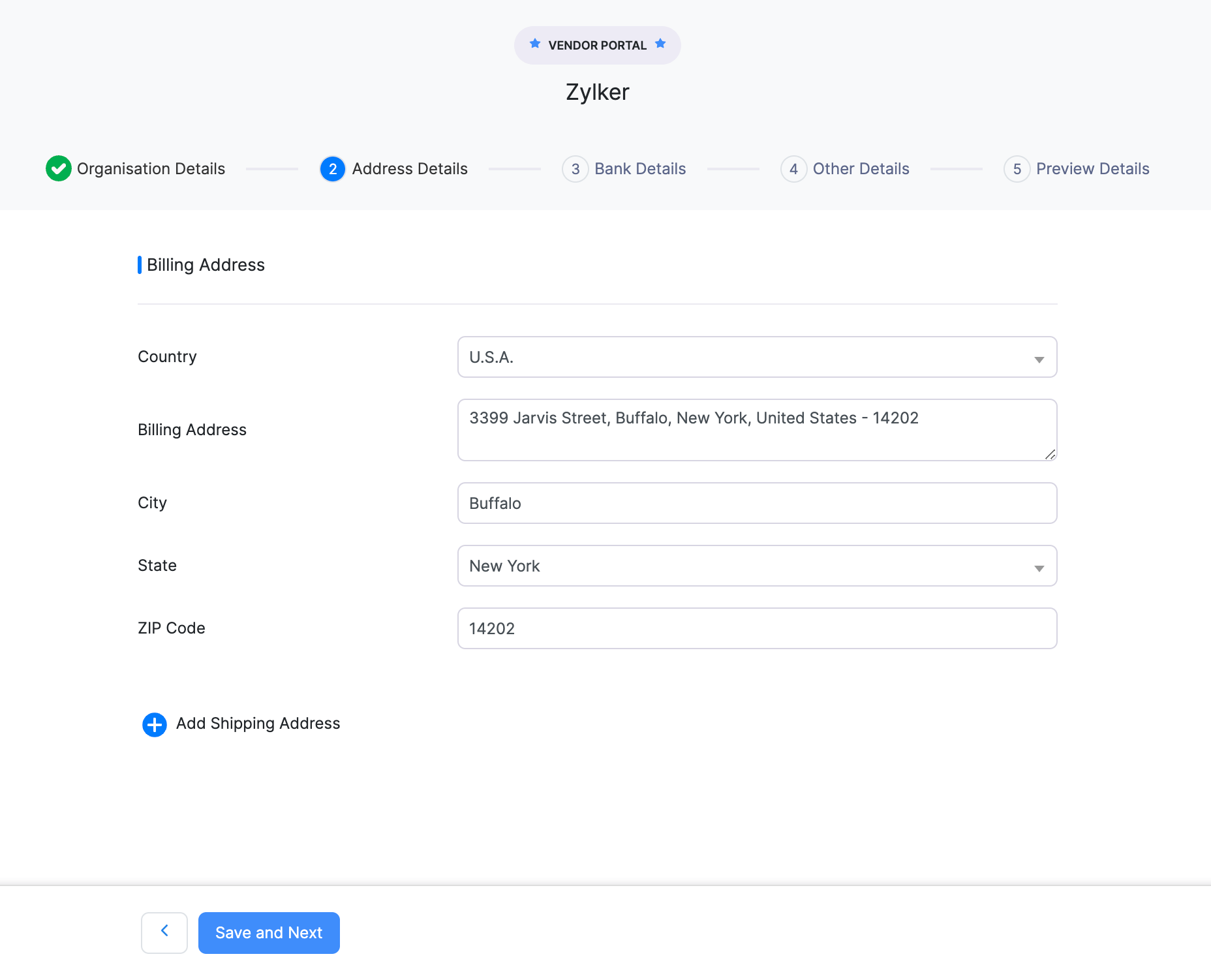Click the plus icon beside Add Shipping Address
The image size is (1211, 980).
click(154, 724)
